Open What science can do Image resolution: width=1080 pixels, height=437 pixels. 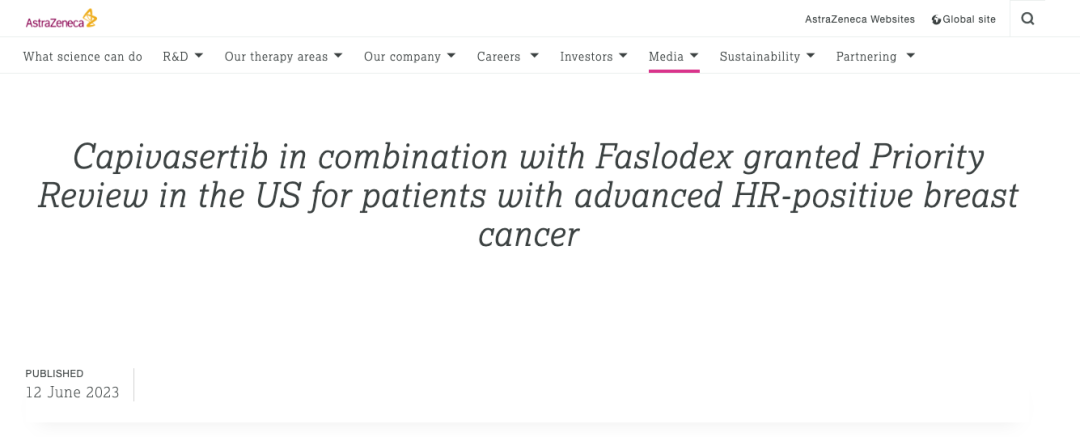coord(83,57)
